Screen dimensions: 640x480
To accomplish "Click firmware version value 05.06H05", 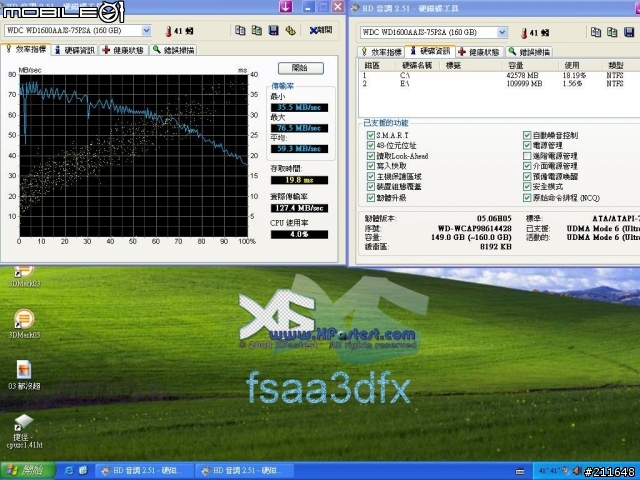I will (x=494, y=219).
